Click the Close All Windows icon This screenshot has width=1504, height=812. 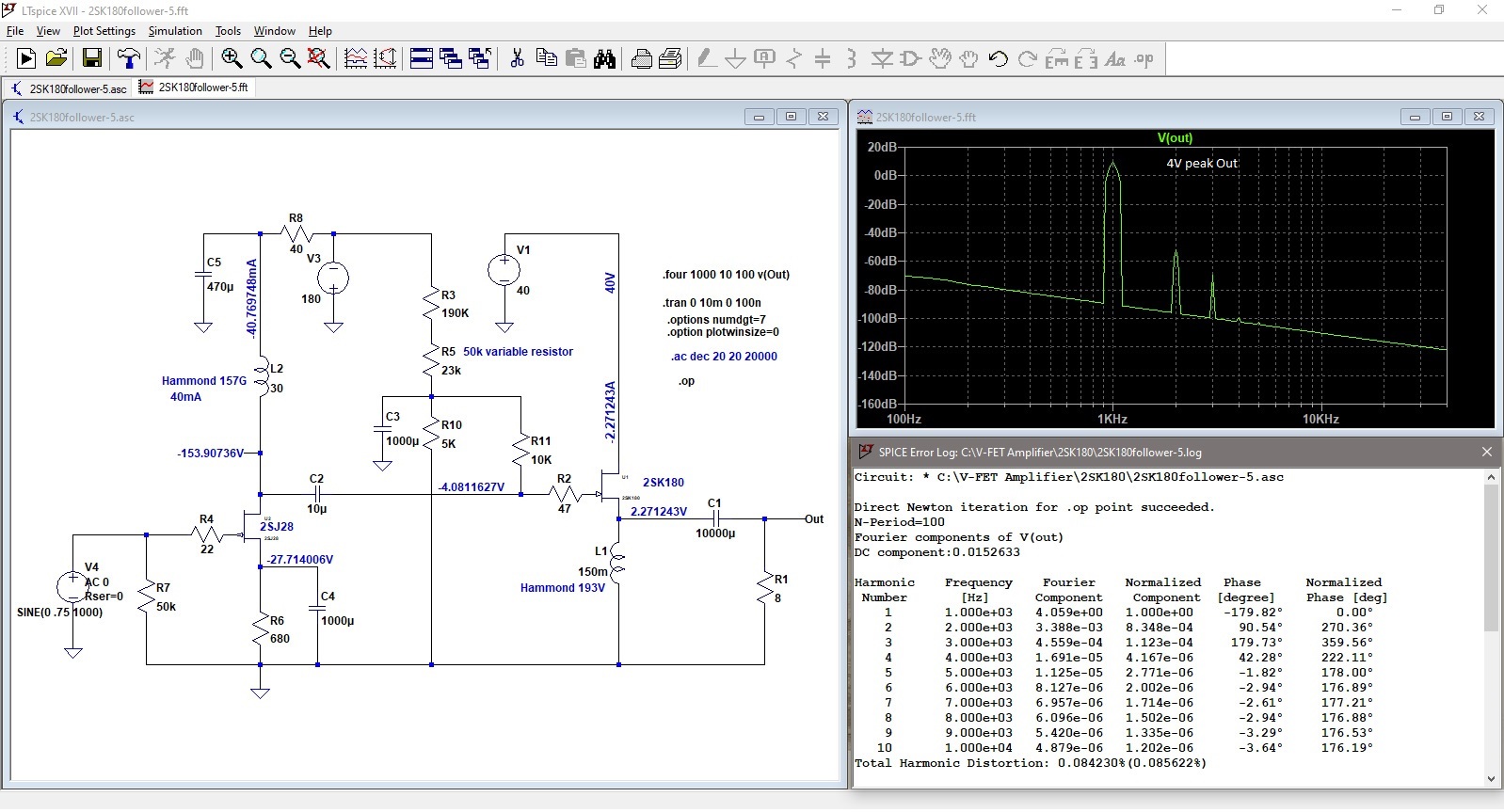(480, 58)
